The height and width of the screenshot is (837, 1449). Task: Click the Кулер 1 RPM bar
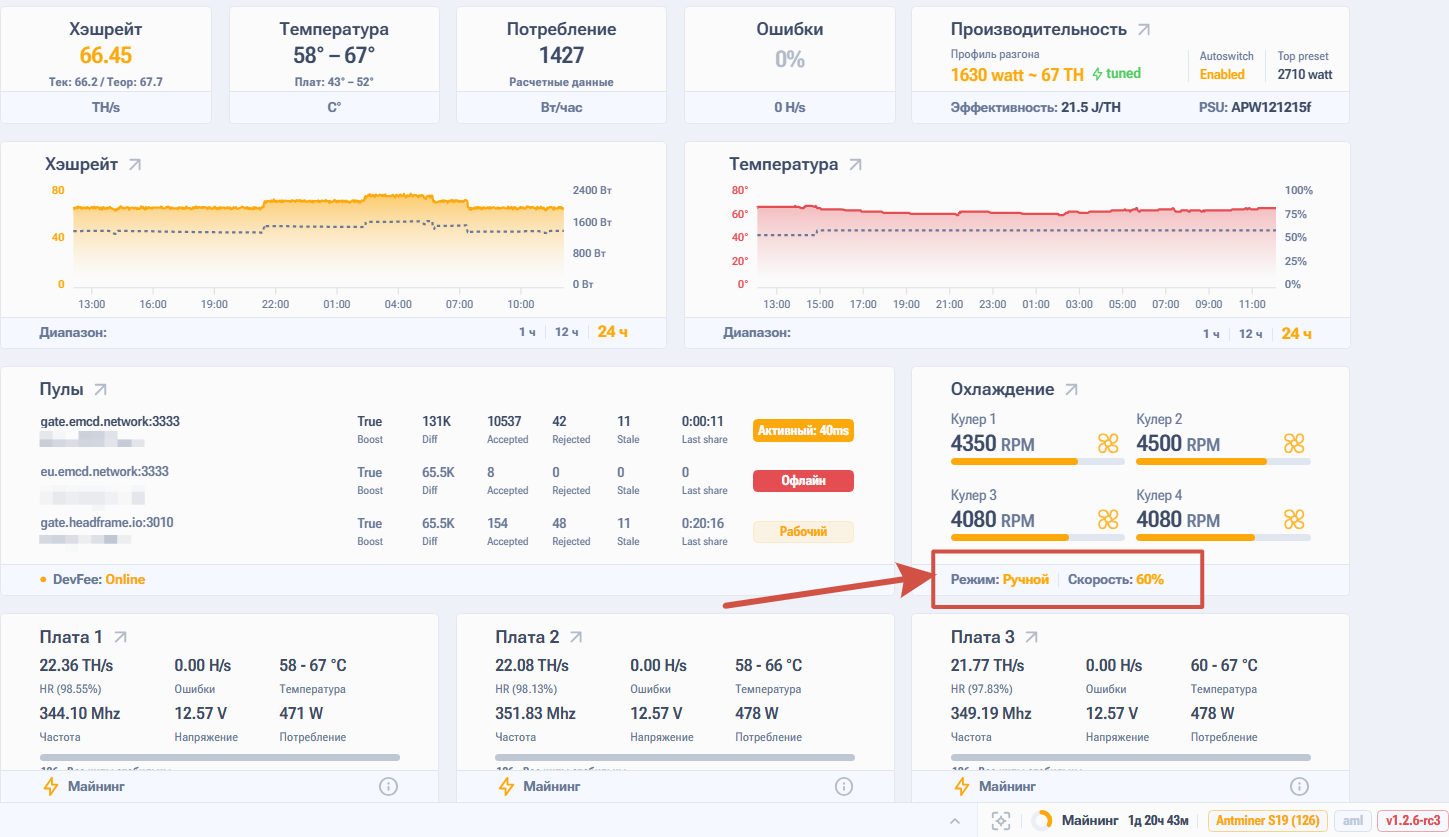point(1037,462)
